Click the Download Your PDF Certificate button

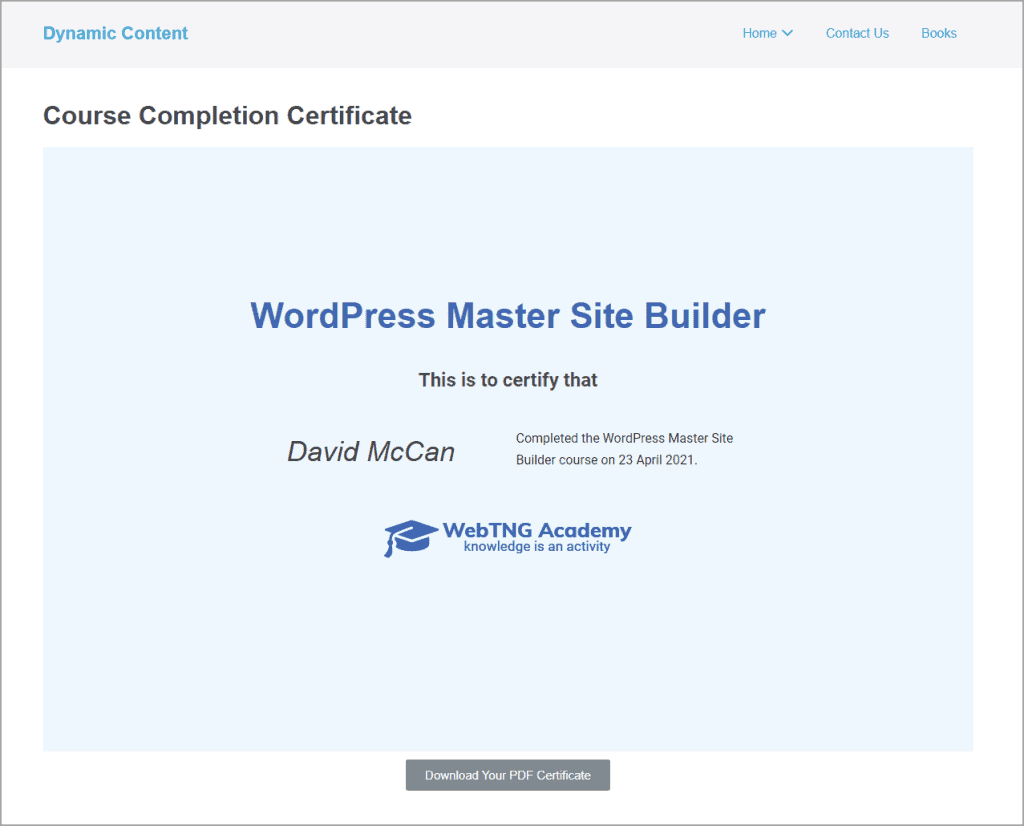point(508,774)
